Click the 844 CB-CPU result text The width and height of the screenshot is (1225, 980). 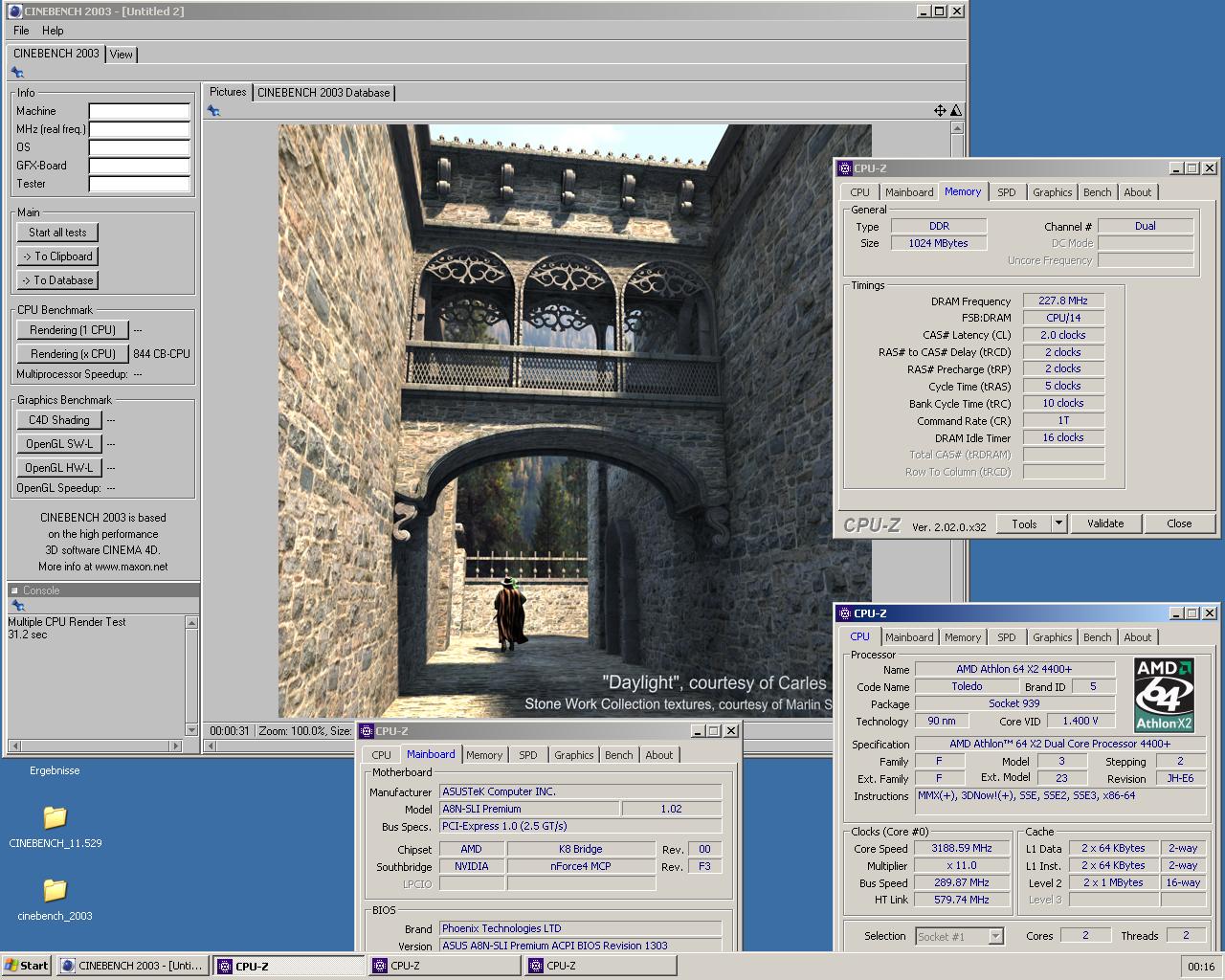[162, 354]
